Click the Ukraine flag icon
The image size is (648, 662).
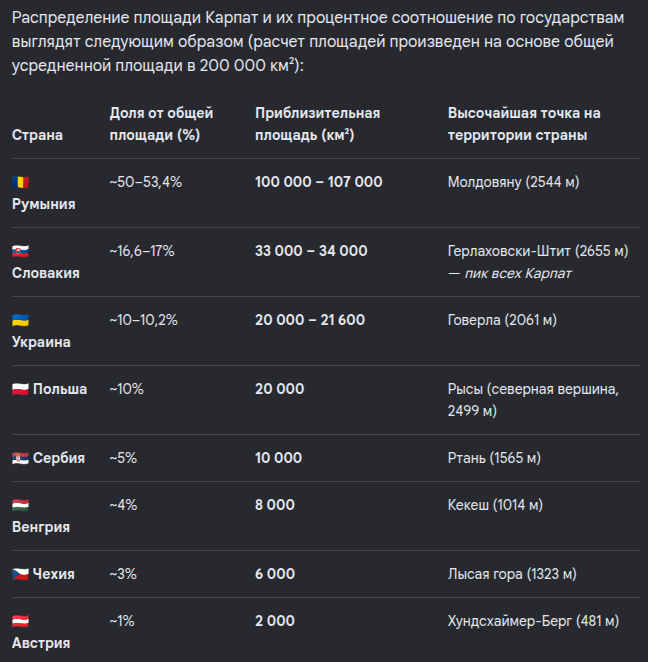[20, 320]
